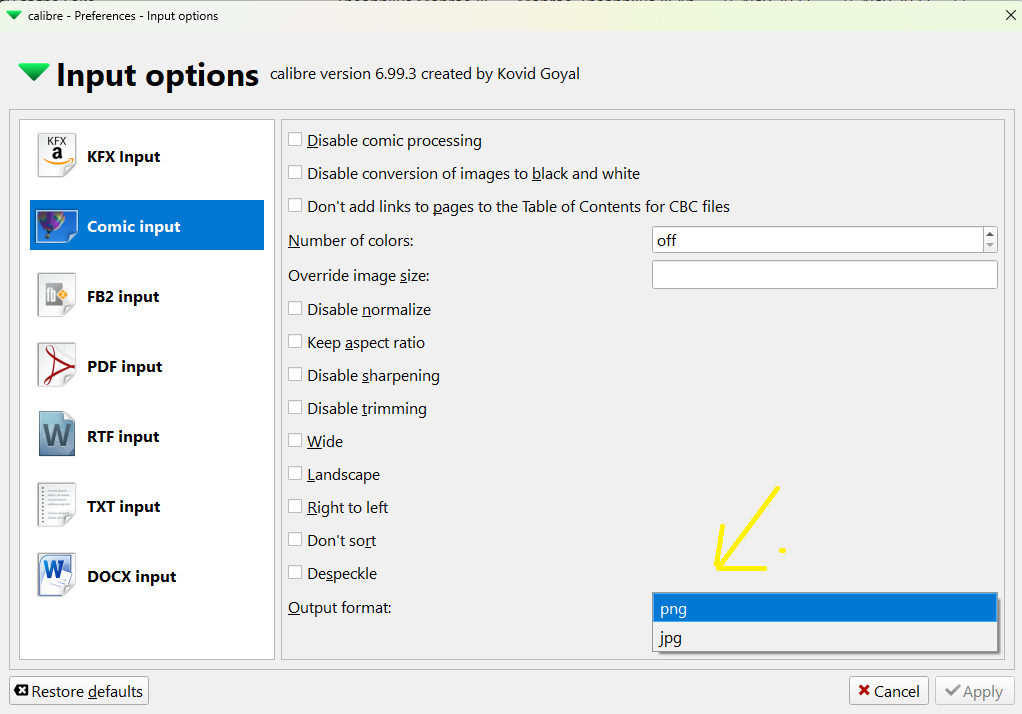This screenshot has width=1022, height=714.
Task: Click the calibre logo in title bar
Action: coord(14,15)
